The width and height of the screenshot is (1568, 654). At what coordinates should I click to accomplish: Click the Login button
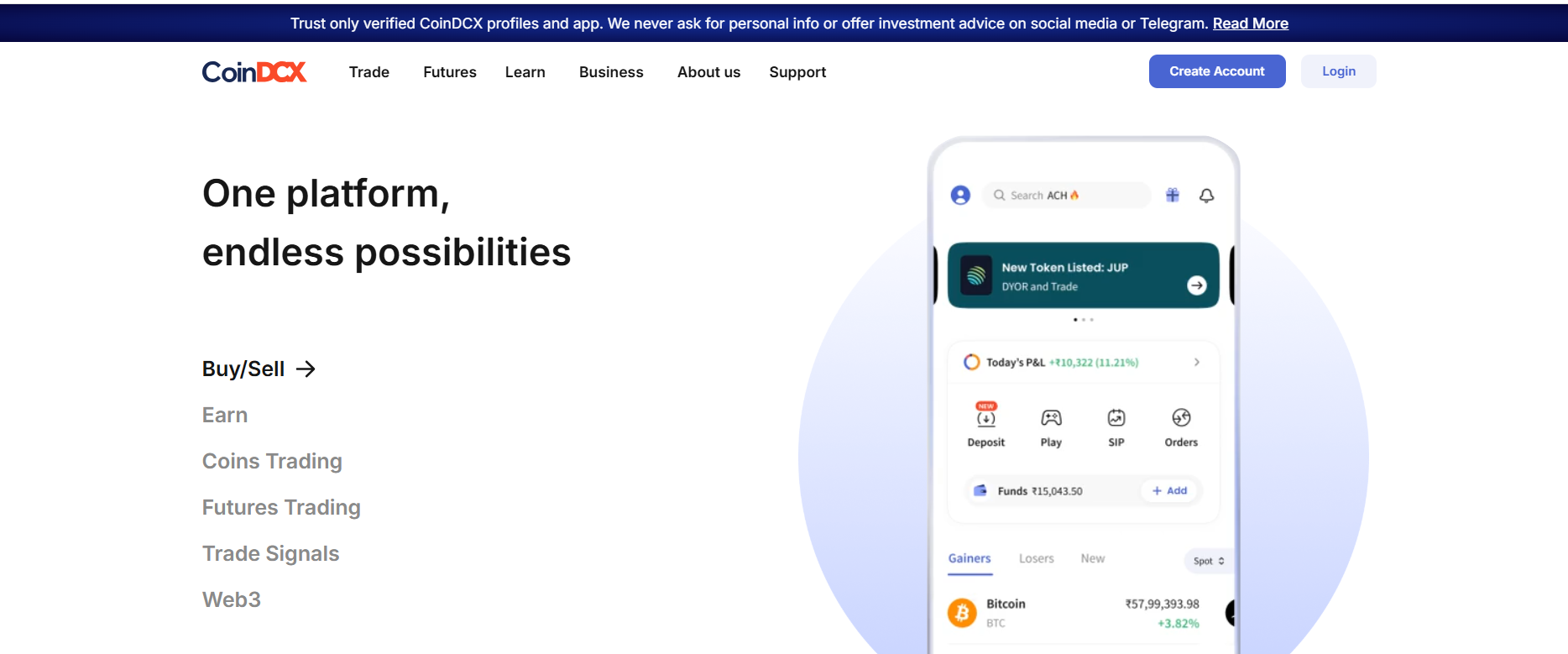point(1339,71)
